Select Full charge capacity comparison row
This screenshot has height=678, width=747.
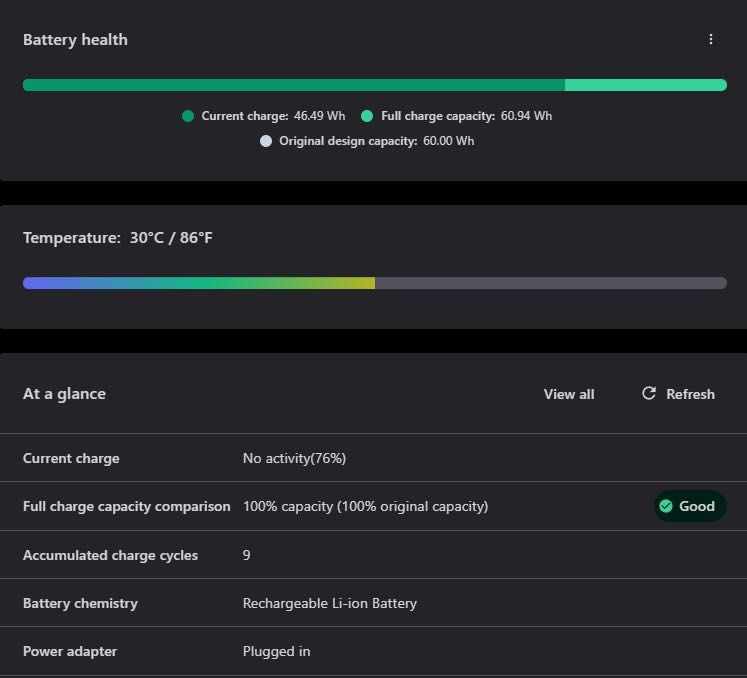pyautogui.click(x=374, y=506)
